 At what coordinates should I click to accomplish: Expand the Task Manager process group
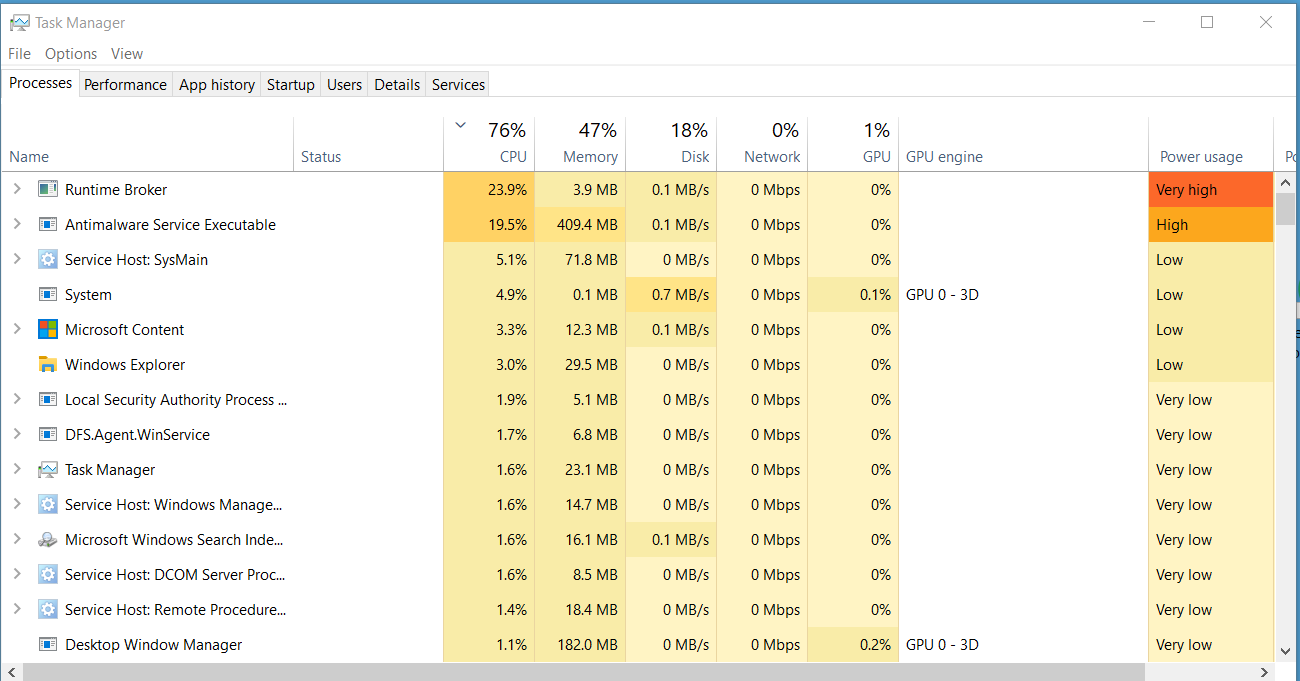[x=16, y=469]
